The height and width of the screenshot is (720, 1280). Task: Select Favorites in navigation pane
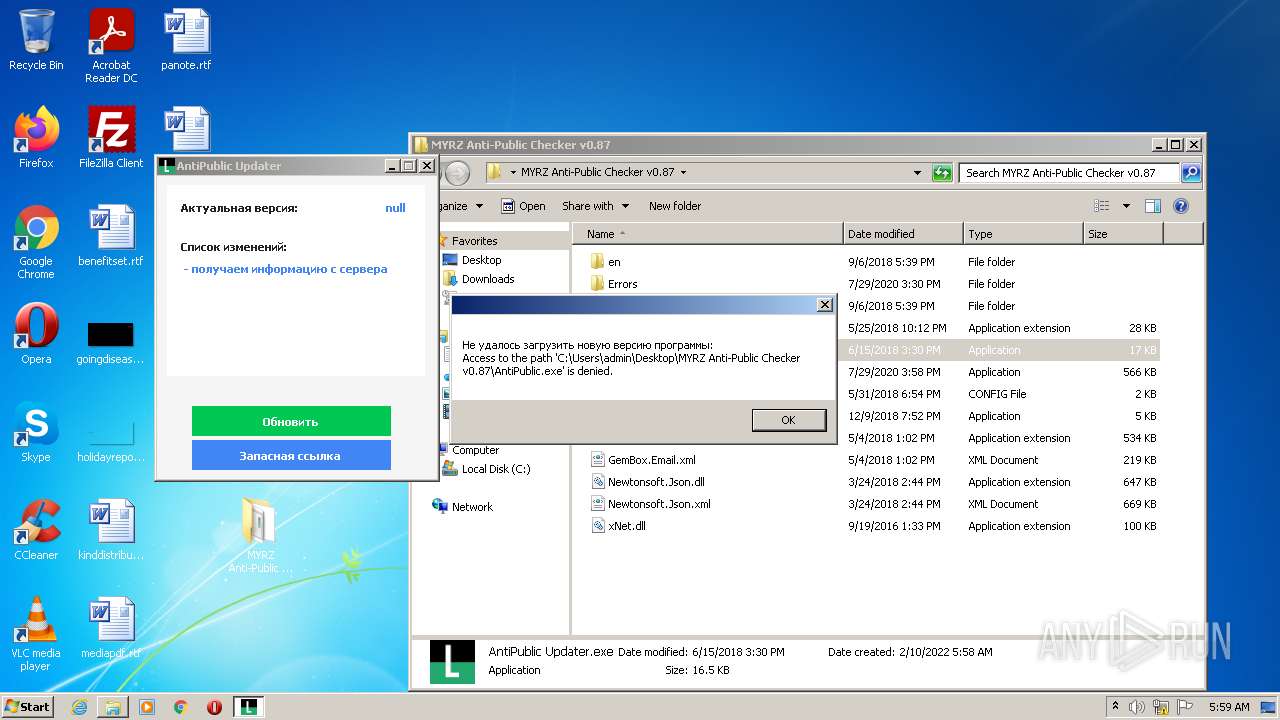tap(474, 241)
